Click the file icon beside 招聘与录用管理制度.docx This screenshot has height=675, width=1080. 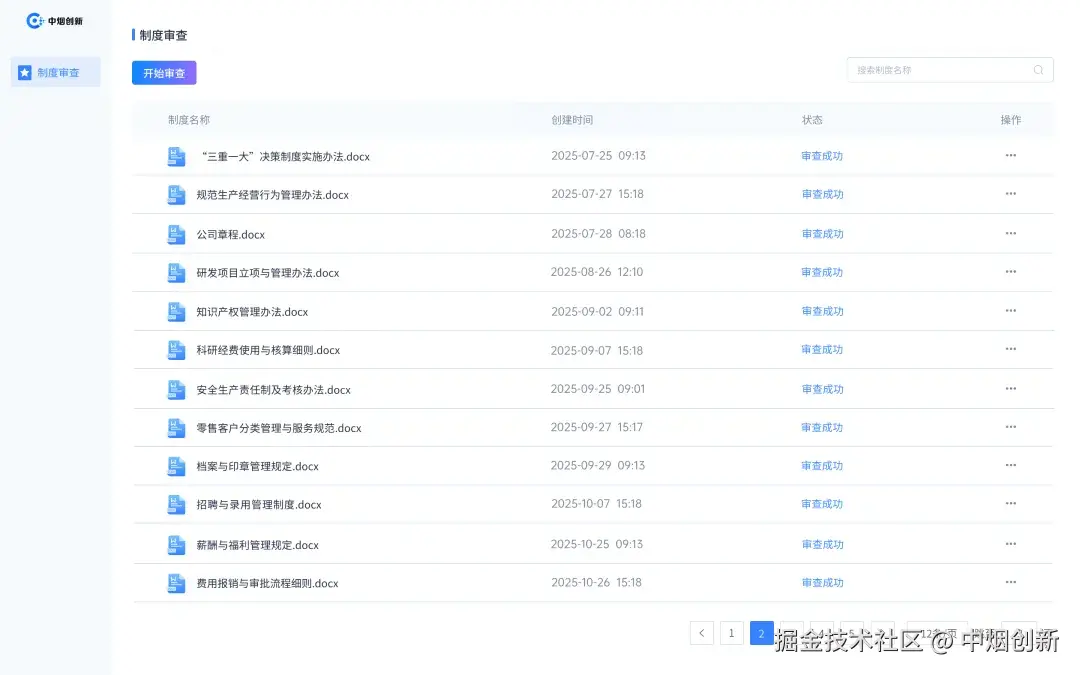tap(176, 504)
